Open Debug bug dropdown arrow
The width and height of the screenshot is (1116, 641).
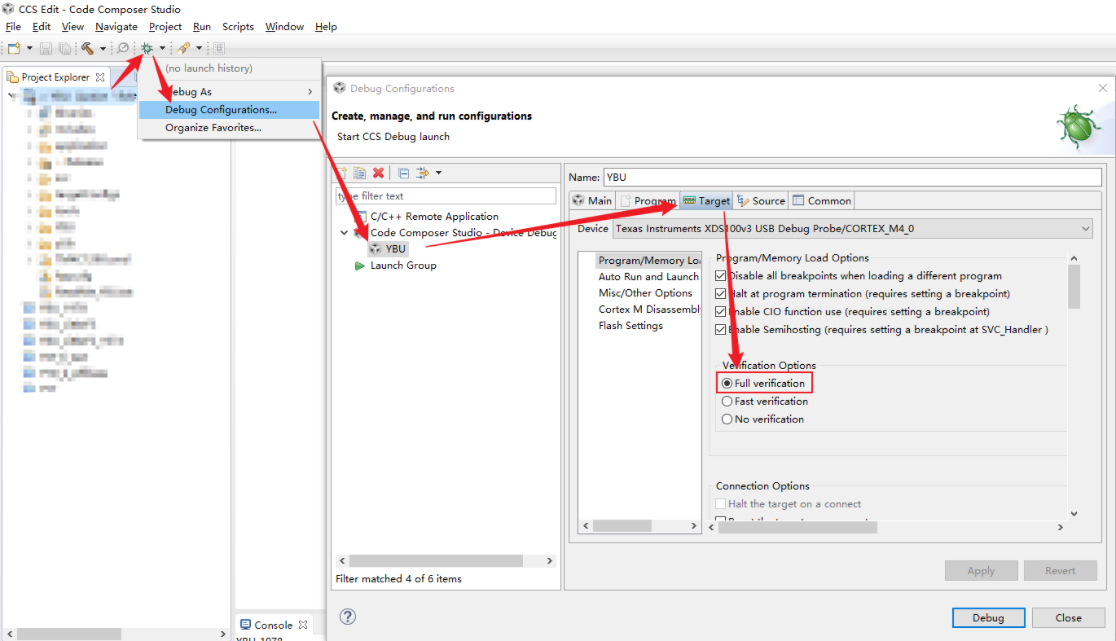[x=162, y=48]
